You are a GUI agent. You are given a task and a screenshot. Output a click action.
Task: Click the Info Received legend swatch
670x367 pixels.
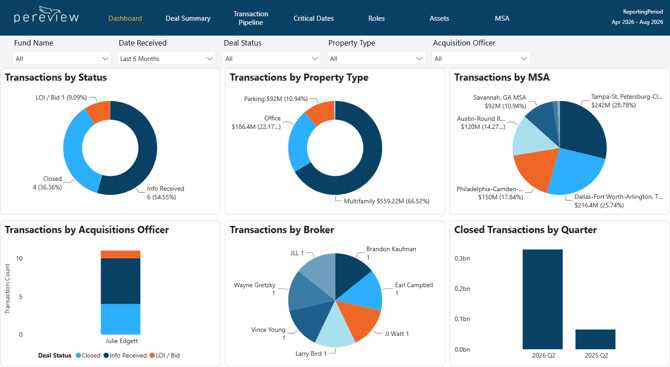pyautogui.click(x=106, y=355)
